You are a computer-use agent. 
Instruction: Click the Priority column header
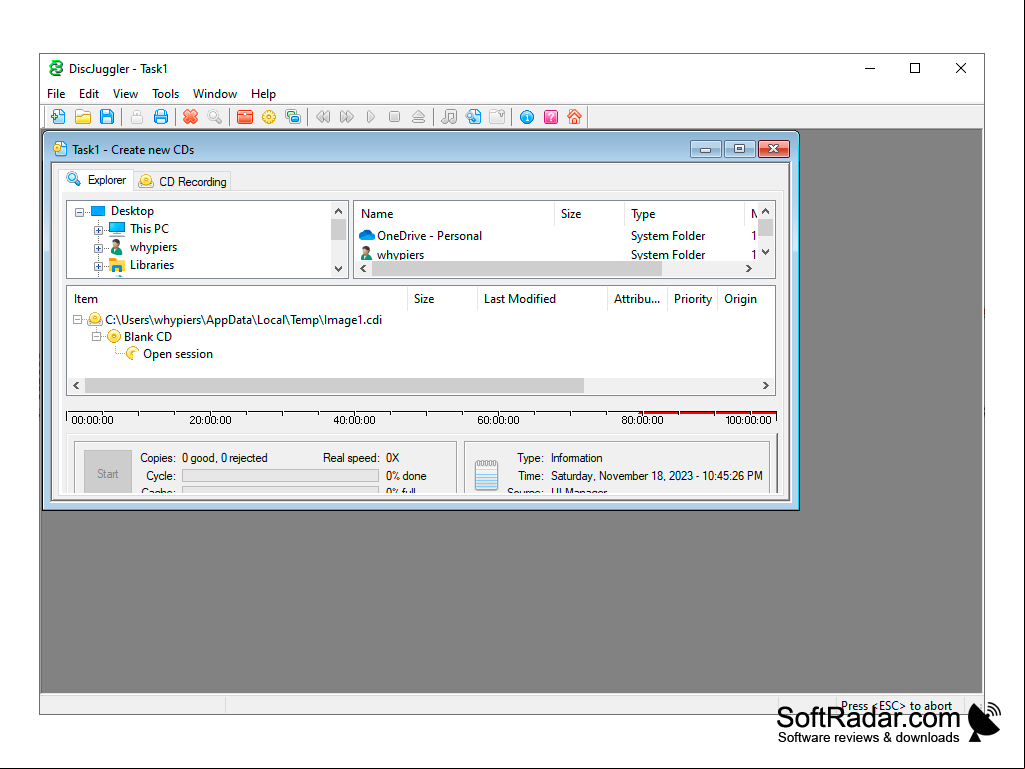pyautogui.click(x=692, y=299)
